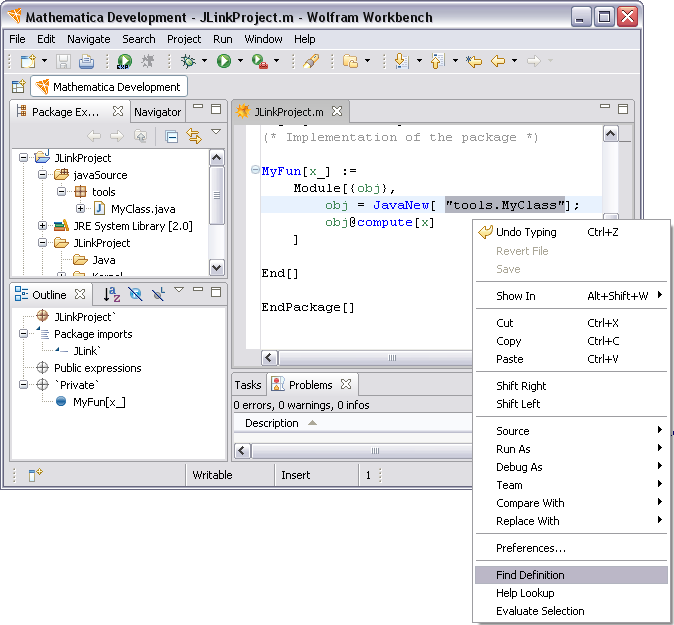Select Shift Right in context menu

pos(571,386)
